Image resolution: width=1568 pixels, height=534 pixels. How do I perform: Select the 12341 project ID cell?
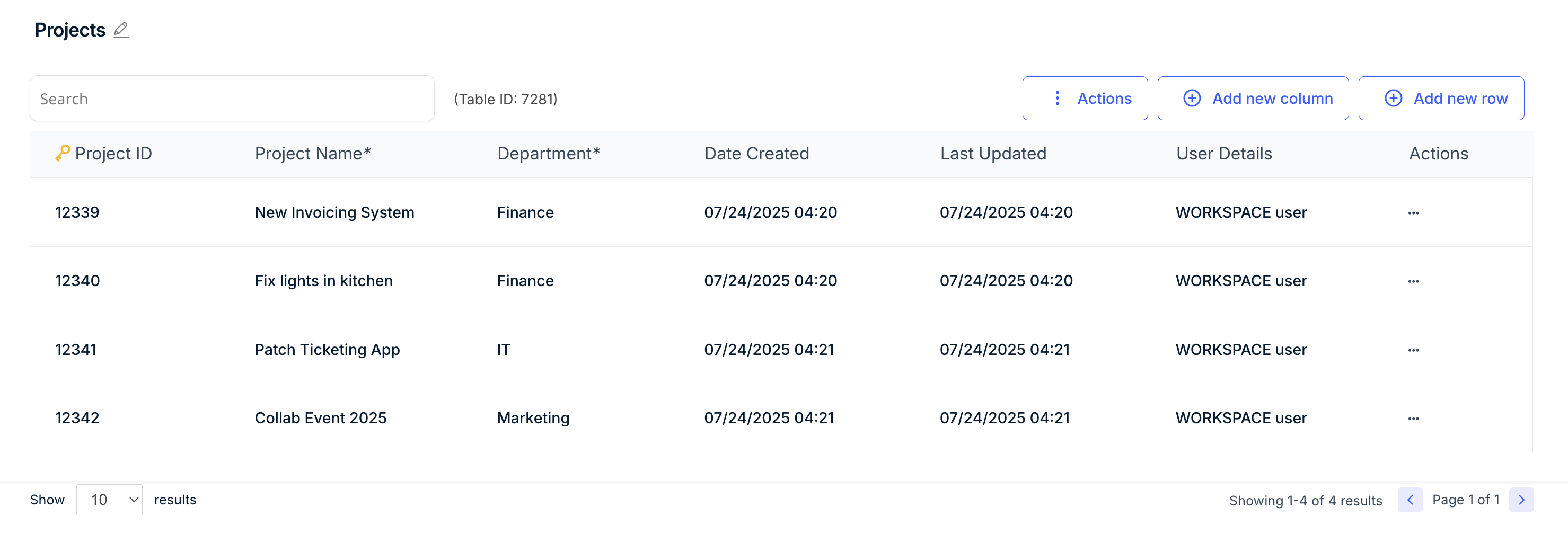(x=76, y=349)
